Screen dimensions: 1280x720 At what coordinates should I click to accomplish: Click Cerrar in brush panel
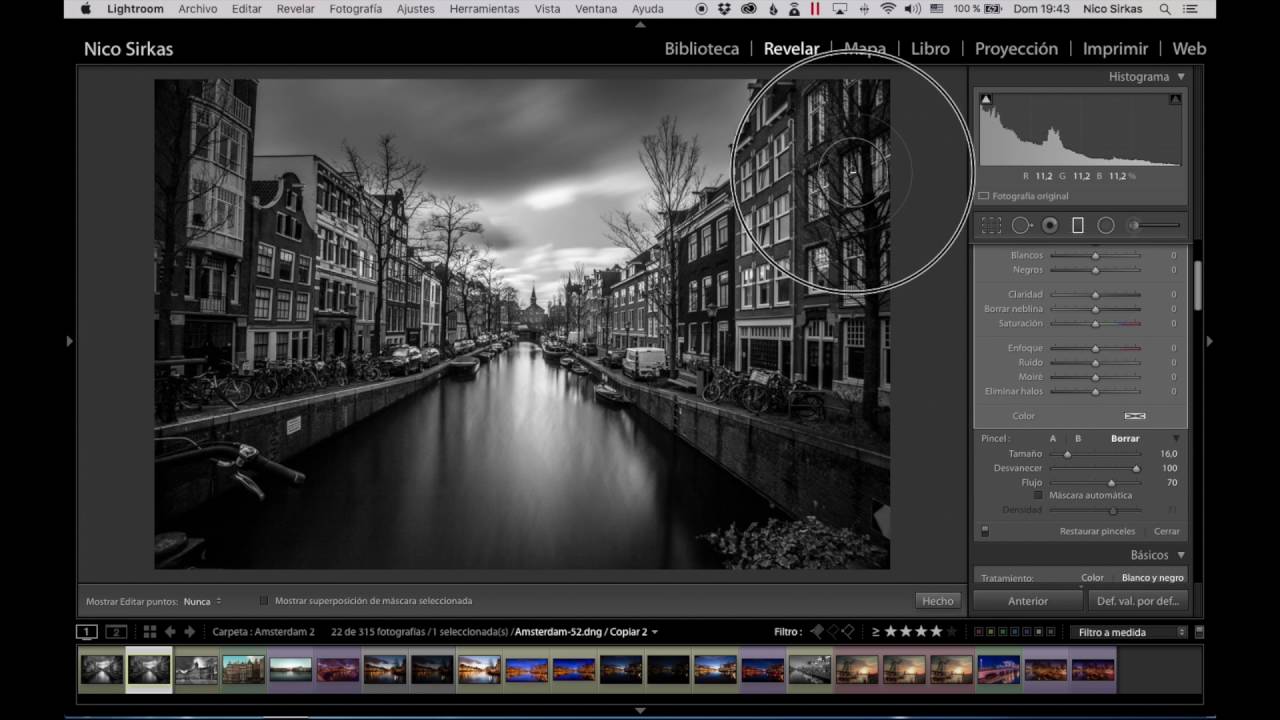coord(1167,531)
